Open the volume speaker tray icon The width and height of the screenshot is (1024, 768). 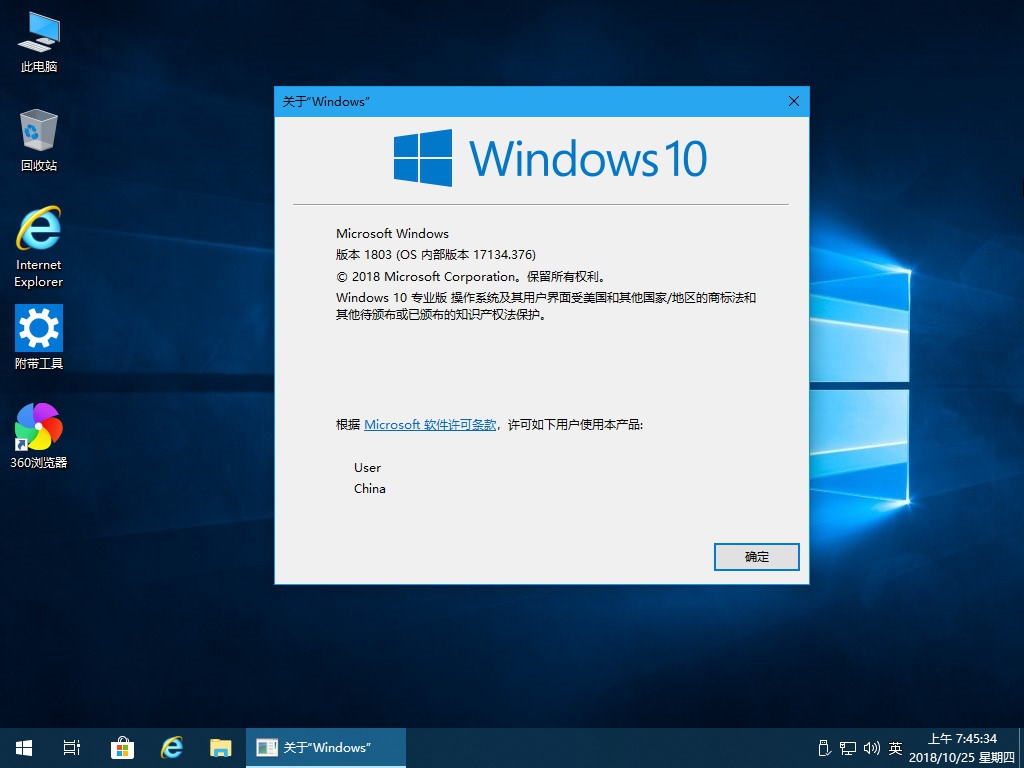click(x=871, y=748)
